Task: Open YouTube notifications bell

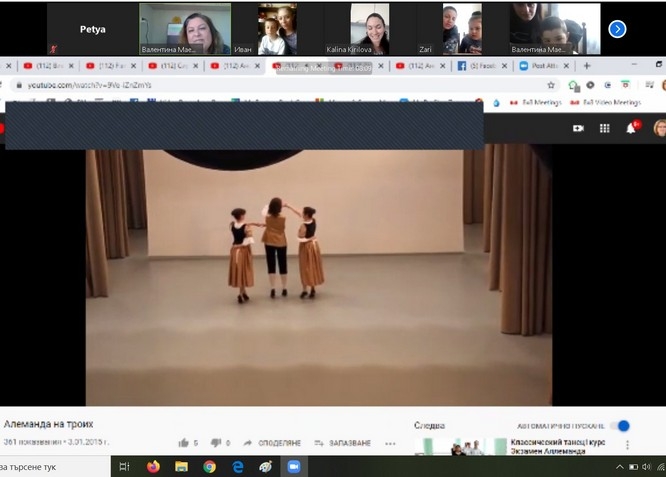Action: coord(631,128)
